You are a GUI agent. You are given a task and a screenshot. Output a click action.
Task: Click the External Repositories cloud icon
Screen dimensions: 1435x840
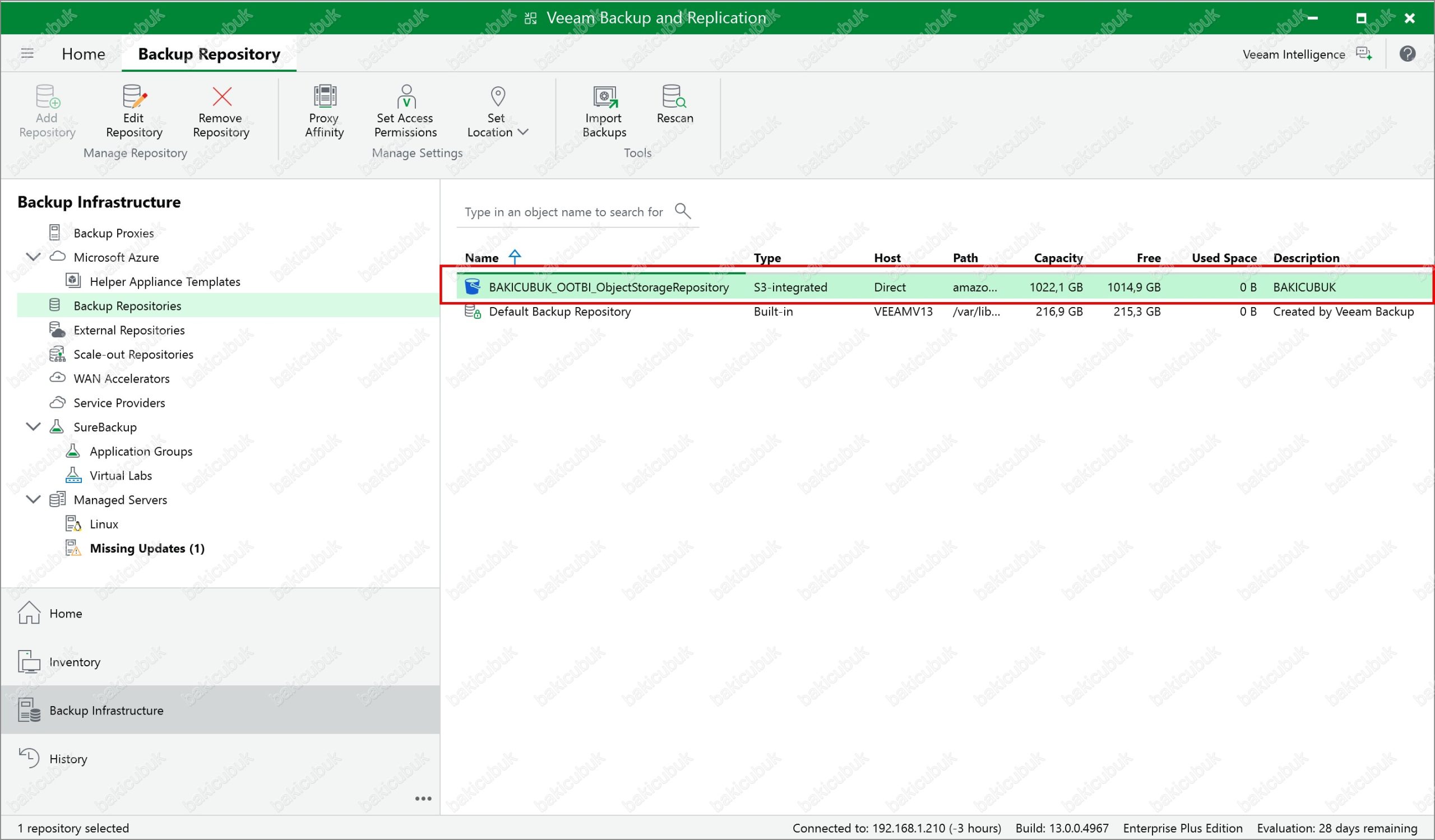pos(57,329)
